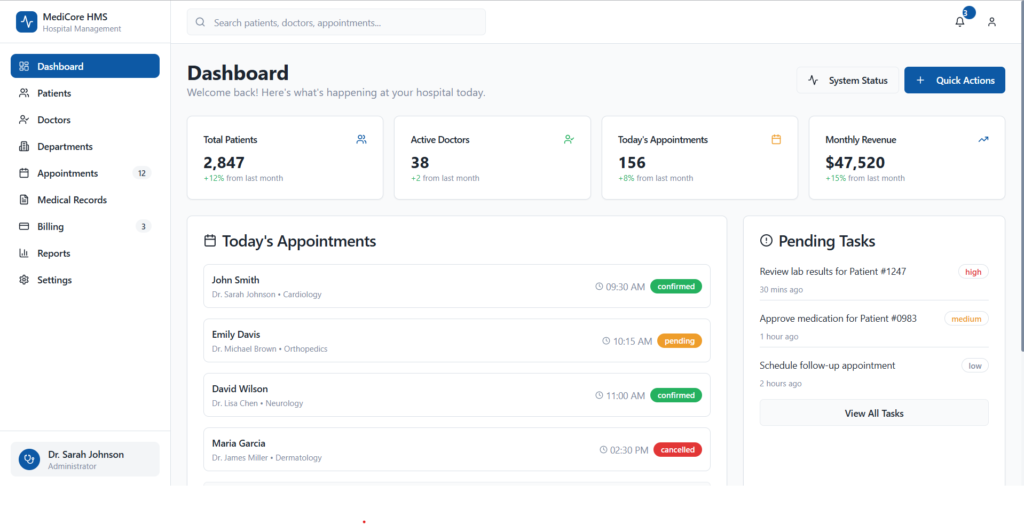Open Medical Records page
This screenshot has height=524, width=1024.
click(71, 200)
